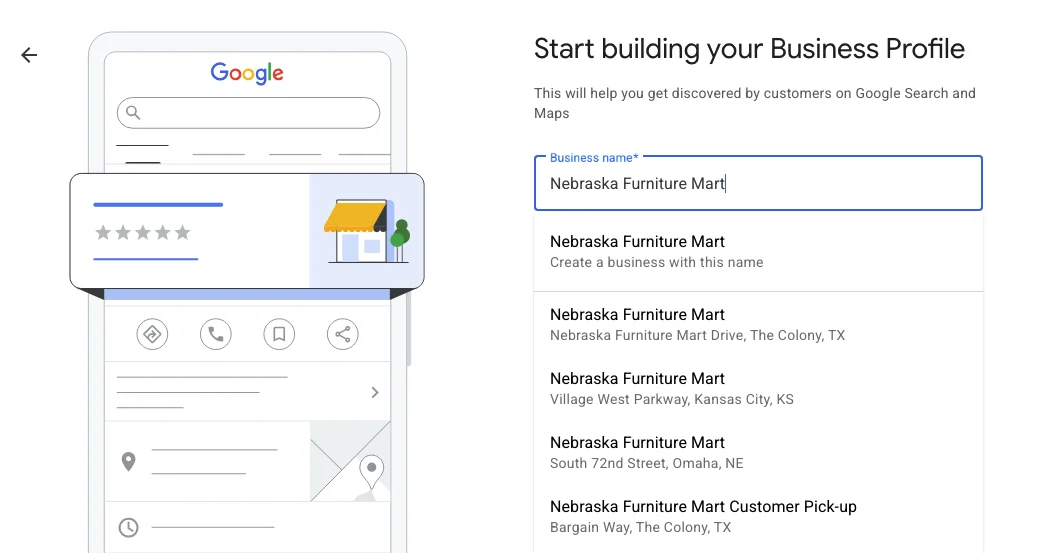Click the phone call icon in the illustration
The image size is (1061, 553).
point(216,334)
